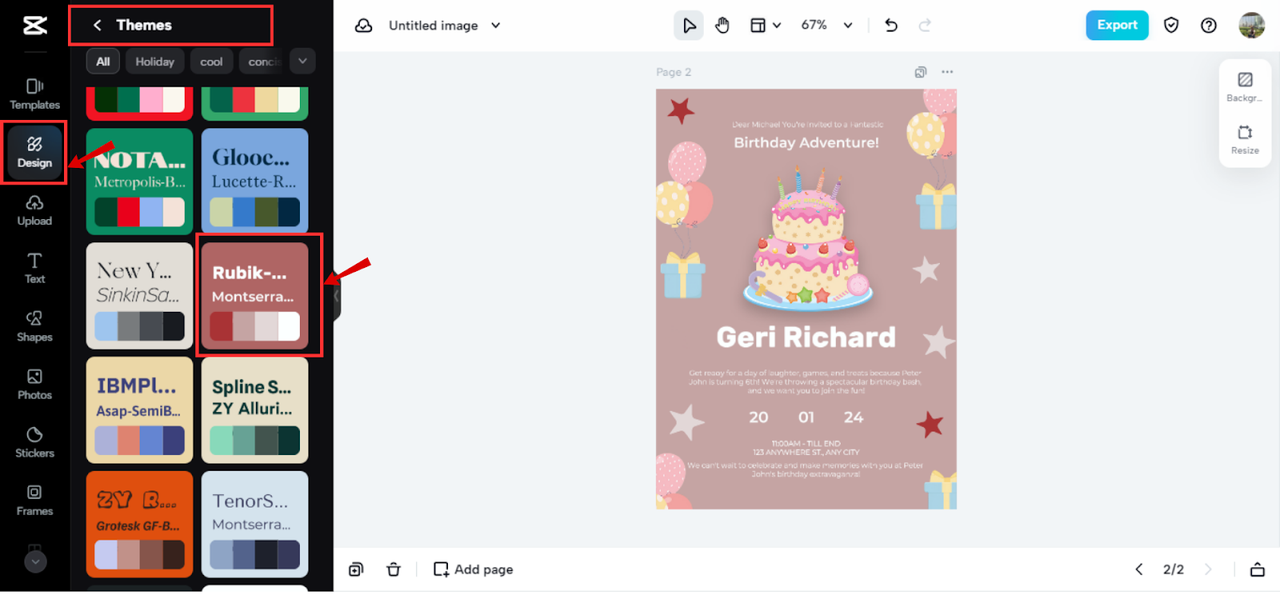
Task: Apply the IBMPl Asap-SemiB theme
Action: [x=140, y=410]
